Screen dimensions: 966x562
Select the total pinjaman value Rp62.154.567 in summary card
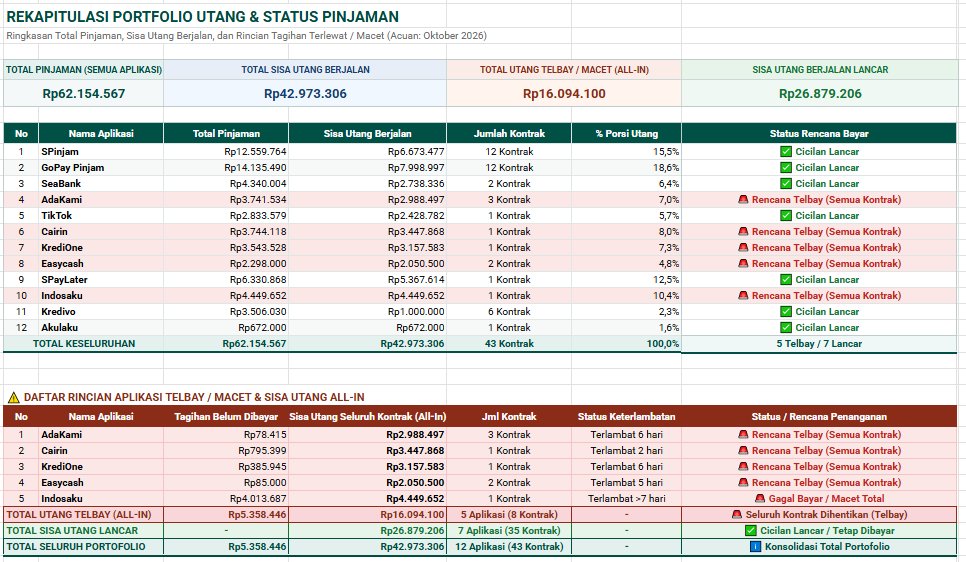click(84, 94)
